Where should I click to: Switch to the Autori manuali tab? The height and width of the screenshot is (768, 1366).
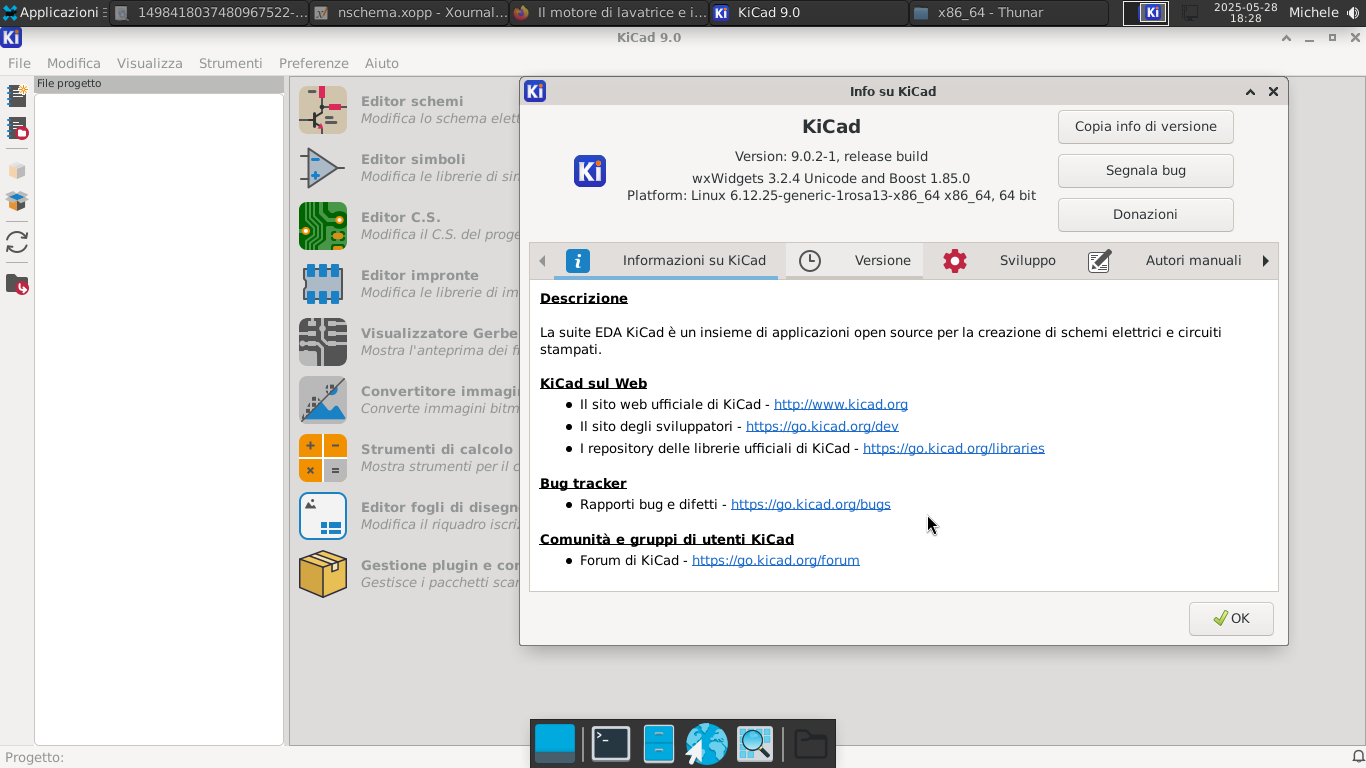pos(1165,261)
